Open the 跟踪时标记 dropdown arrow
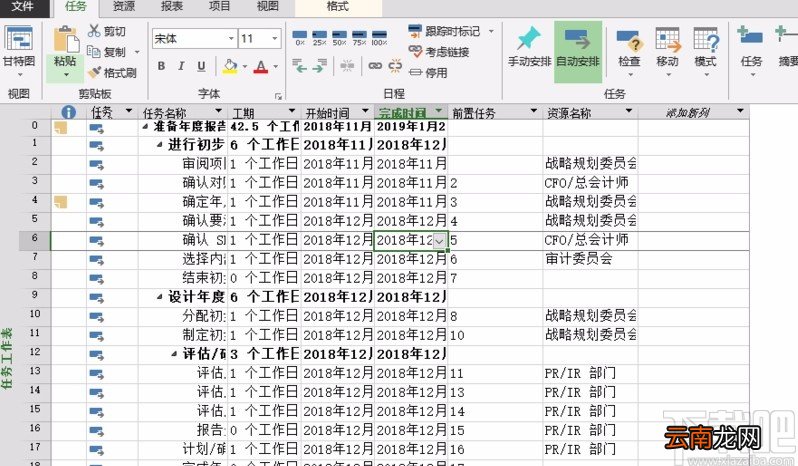Viewport: 798px width, 466px height. coord(491,32)
